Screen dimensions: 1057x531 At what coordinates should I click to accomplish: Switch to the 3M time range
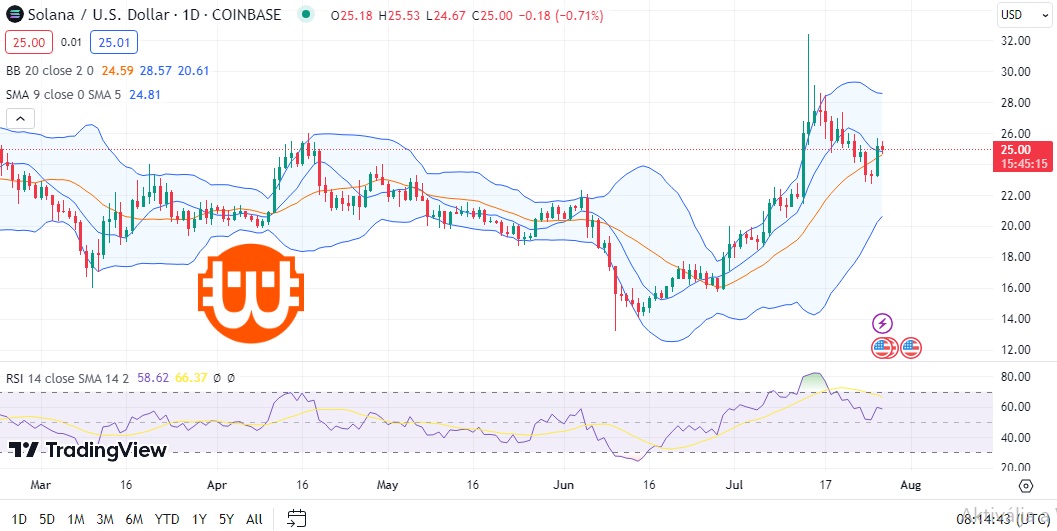click(104, 519)
